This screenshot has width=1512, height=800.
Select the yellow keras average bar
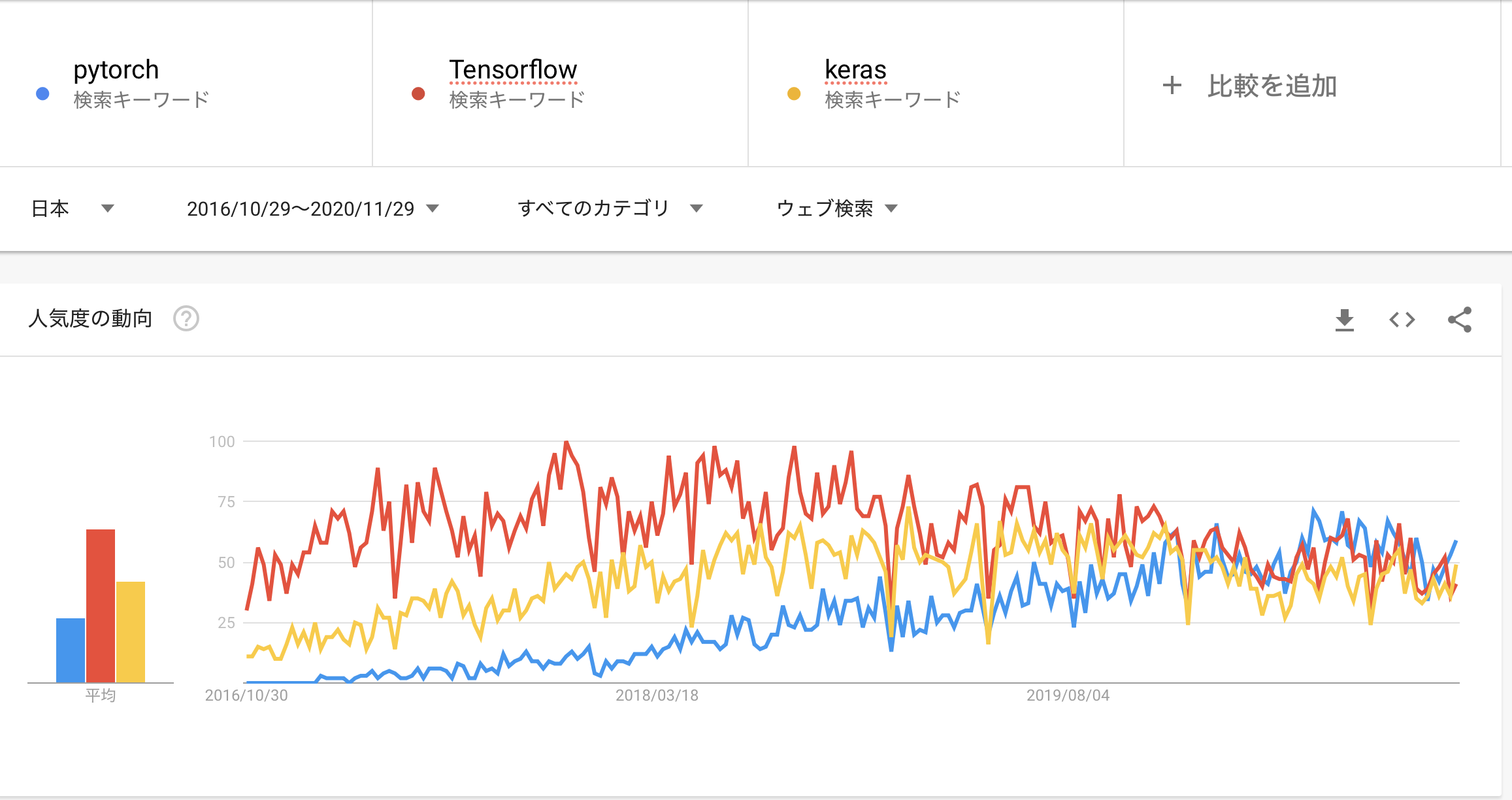(131, 632)
